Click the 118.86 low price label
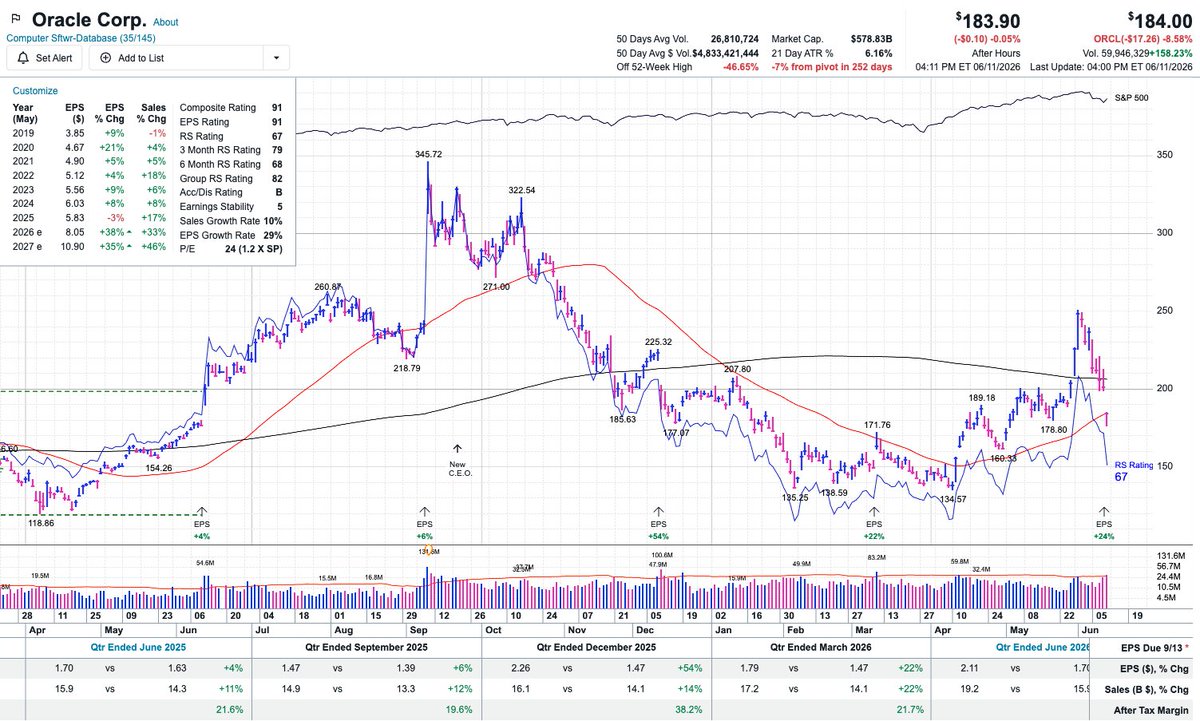The image size is (1200, 721). (41, 523)
